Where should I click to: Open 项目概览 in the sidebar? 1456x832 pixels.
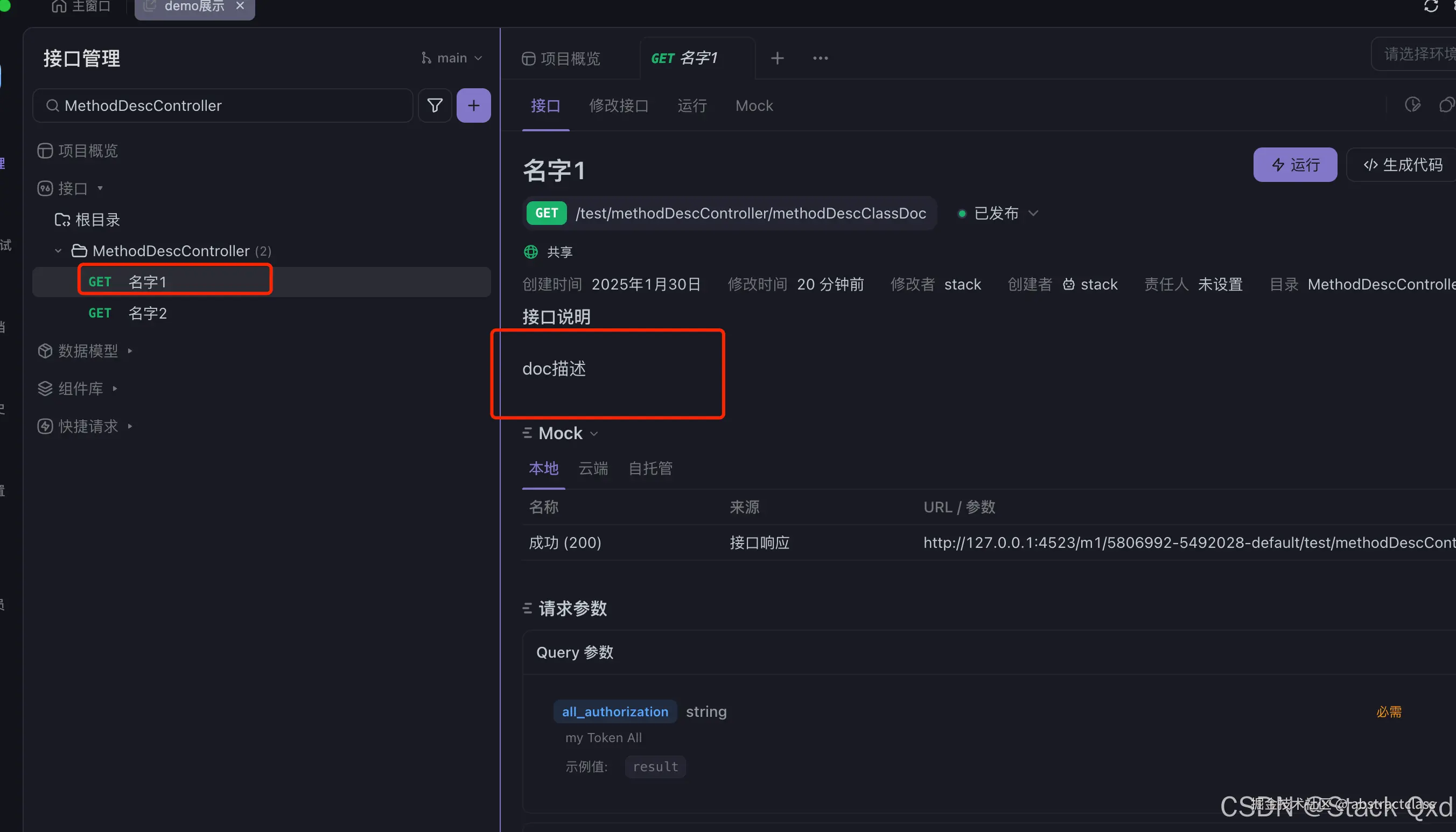point(78,151)
